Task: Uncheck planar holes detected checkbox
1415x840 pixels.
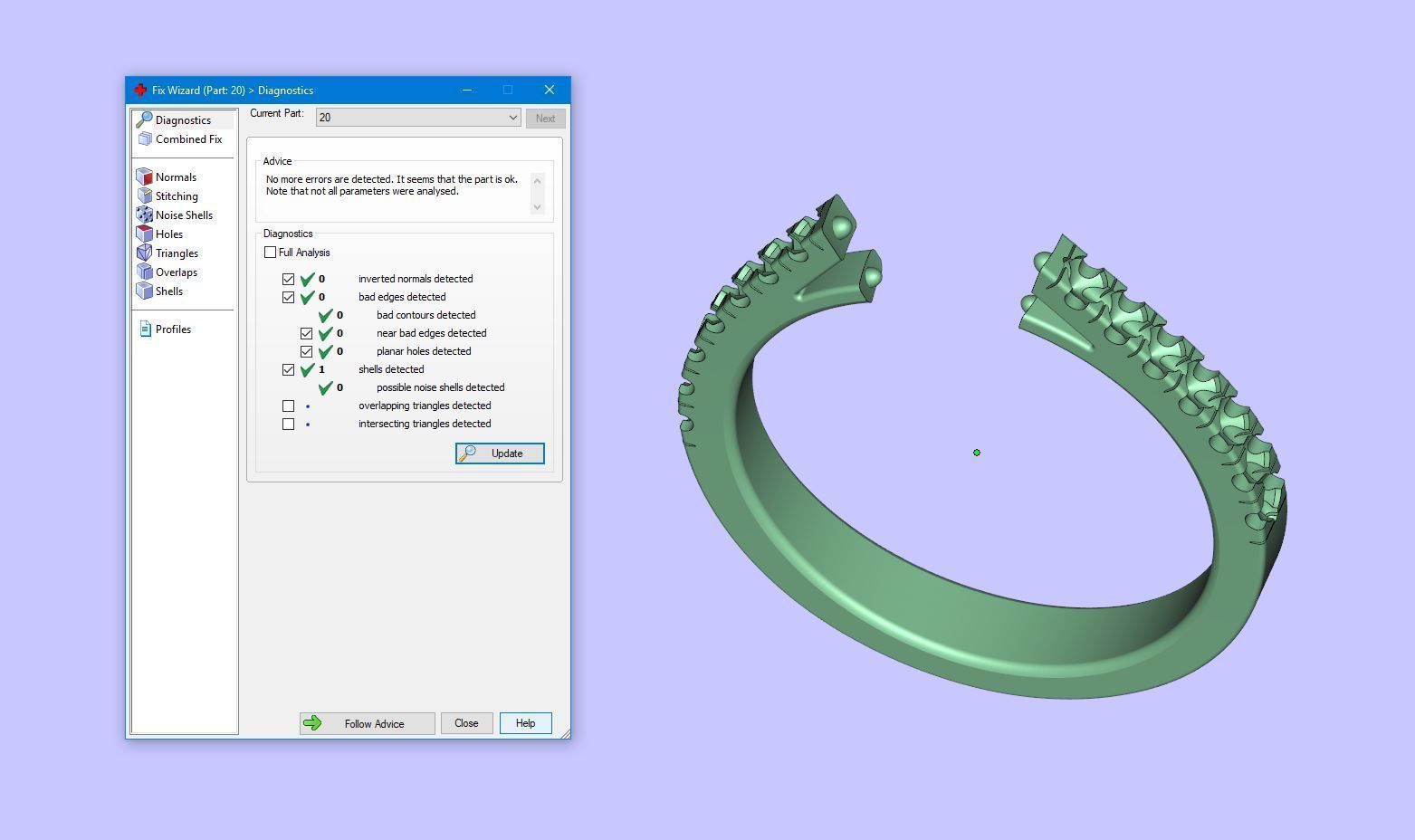Action: [x=306, y=351]
